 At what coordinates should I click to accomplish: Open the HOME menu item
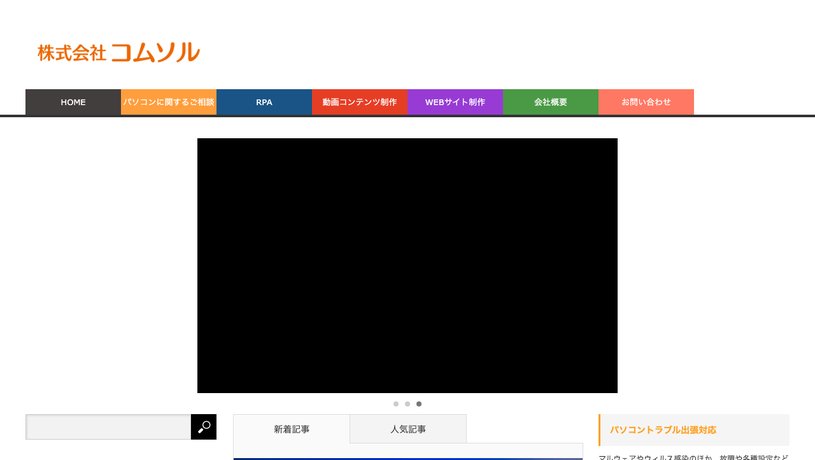[73, 102]
